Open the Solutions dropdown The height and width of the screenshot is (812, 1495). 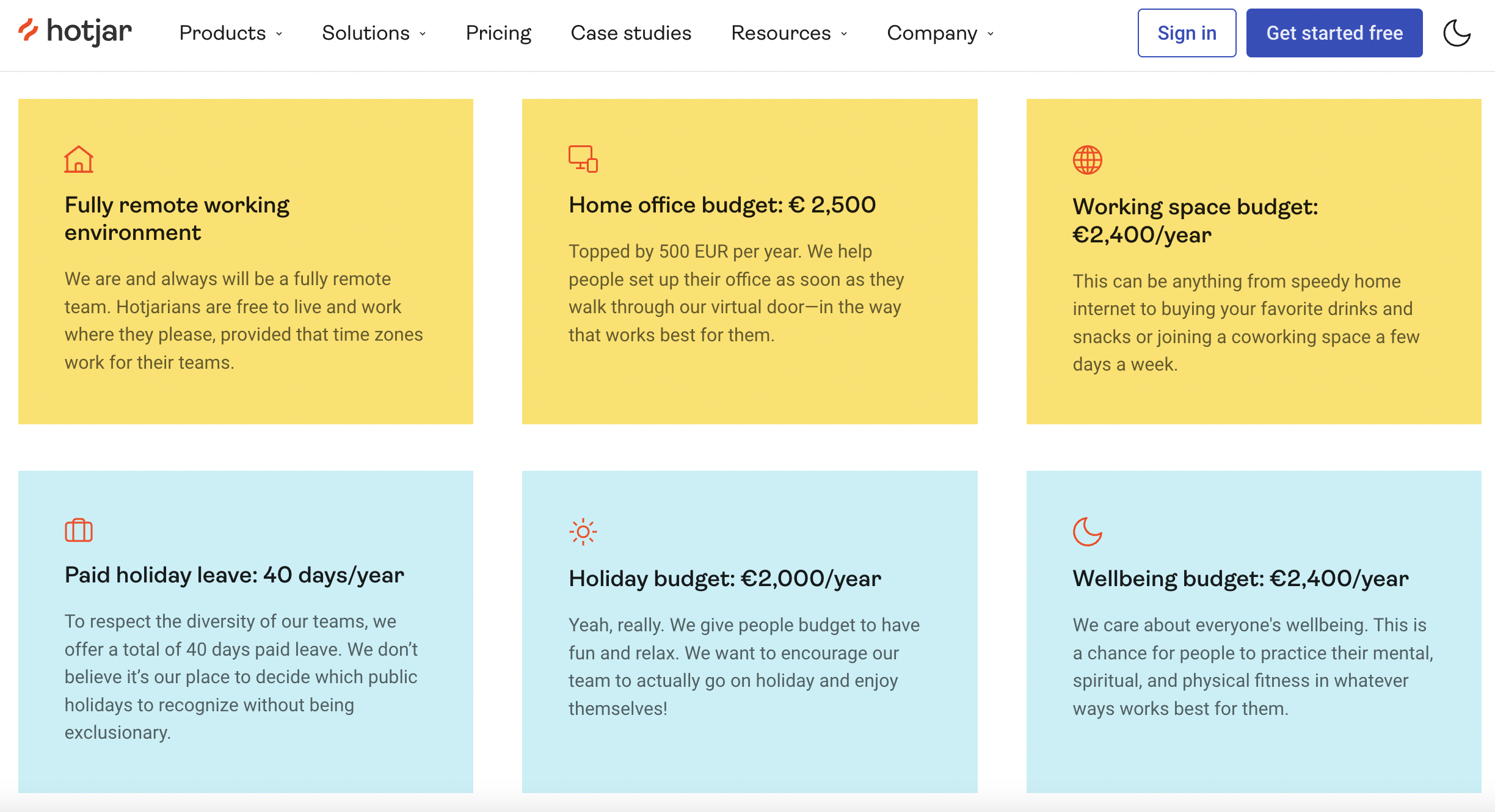click(374, 33)
